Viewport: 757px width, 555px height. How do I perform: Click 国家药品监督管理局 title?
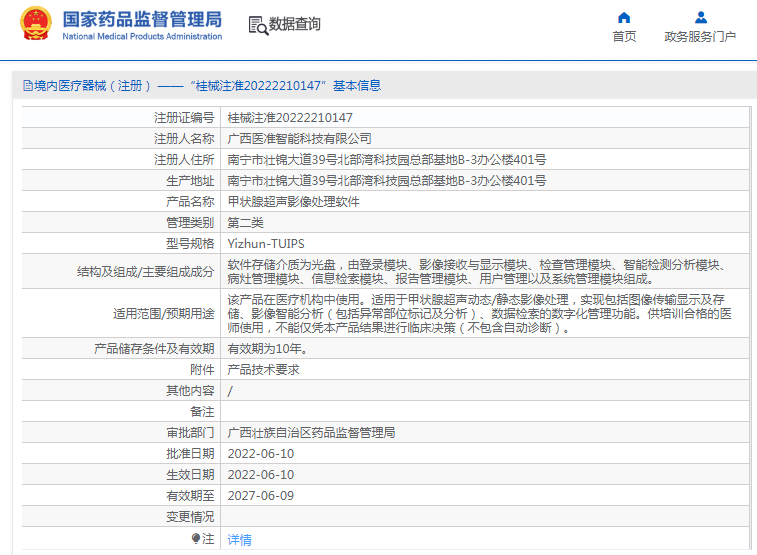point(142,19)
